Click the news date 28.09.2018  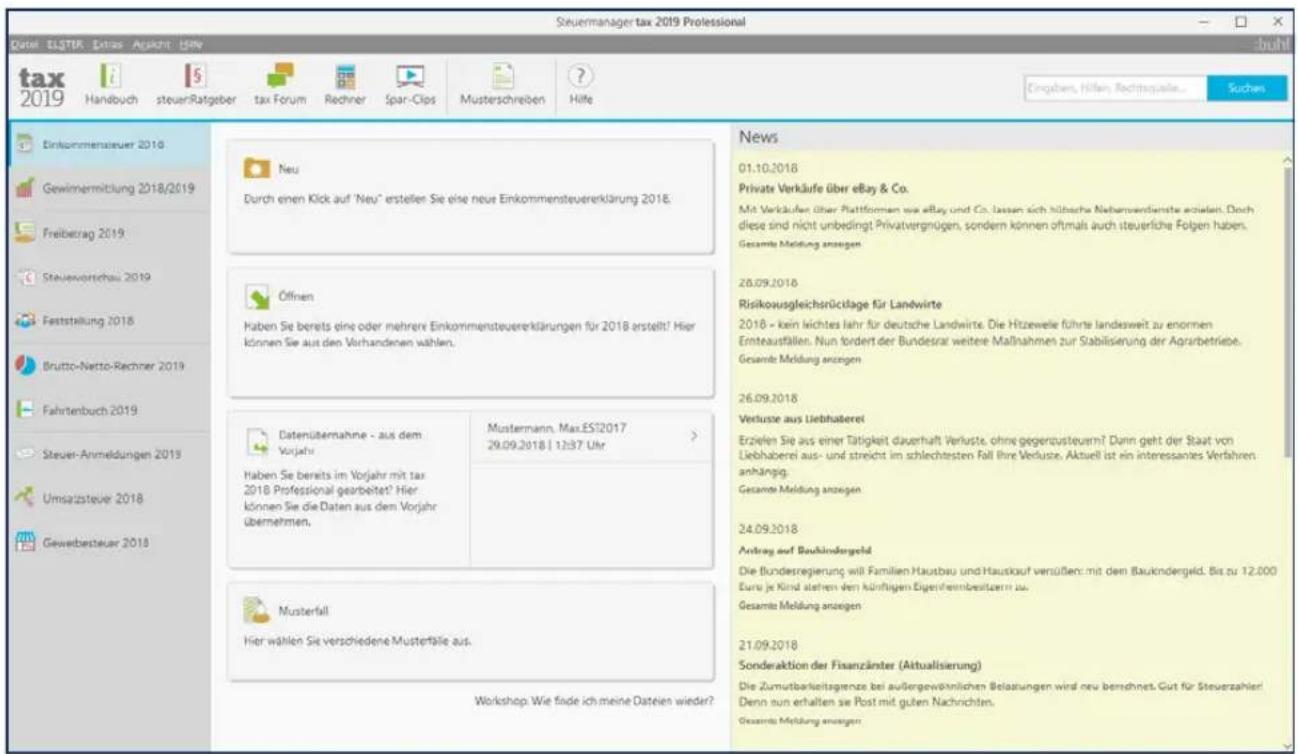(x=767, y=282)
